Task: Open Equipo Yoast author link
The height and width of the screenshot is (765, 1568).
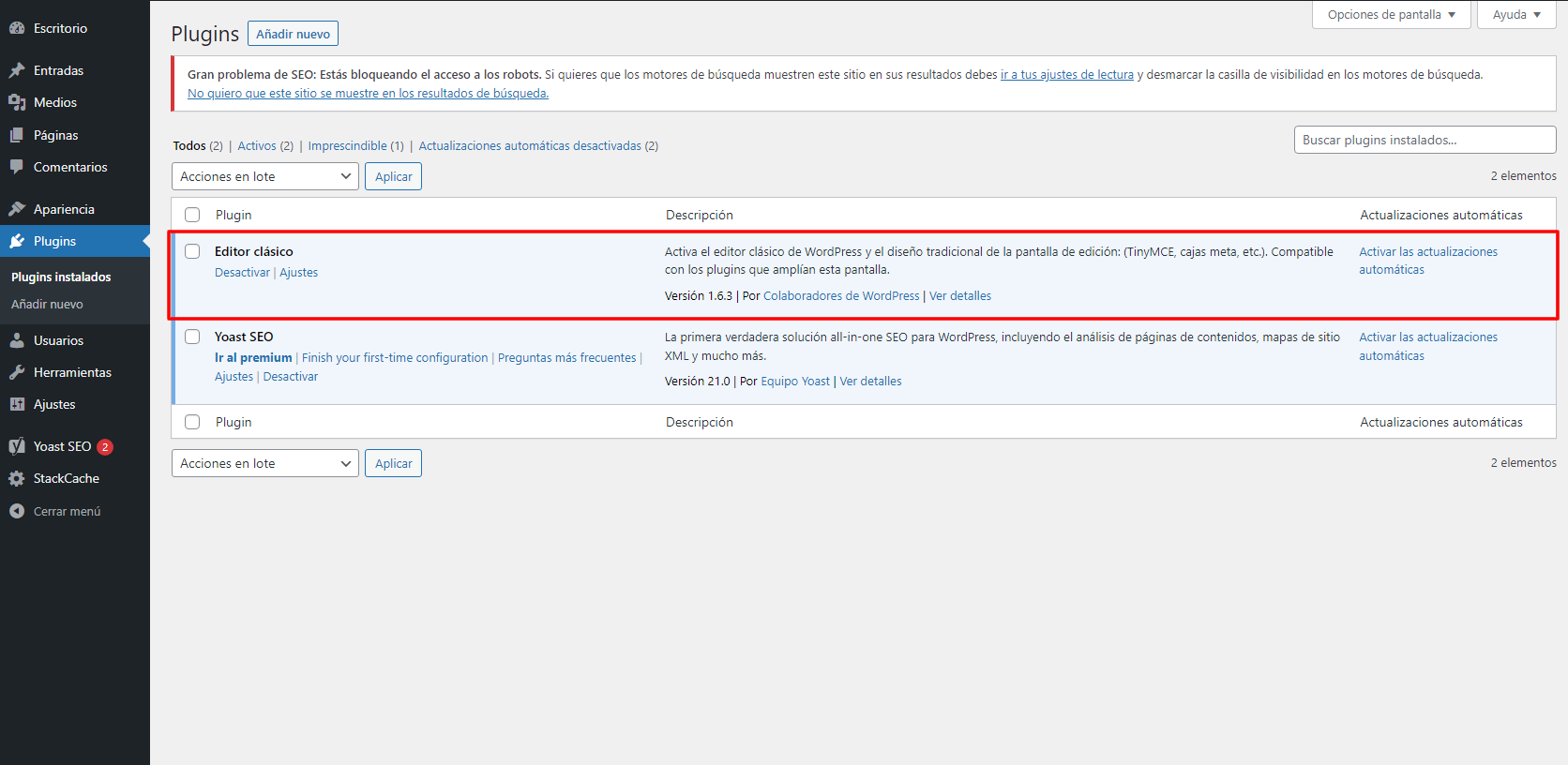Action: coord(795,381)
